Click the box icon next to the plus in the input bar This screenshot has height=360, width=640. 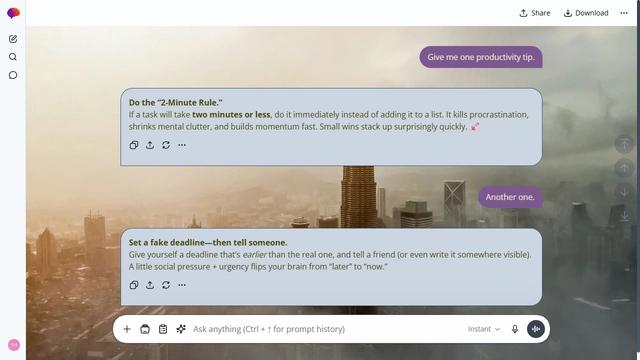pyautogui.click(x=145, y=329)
